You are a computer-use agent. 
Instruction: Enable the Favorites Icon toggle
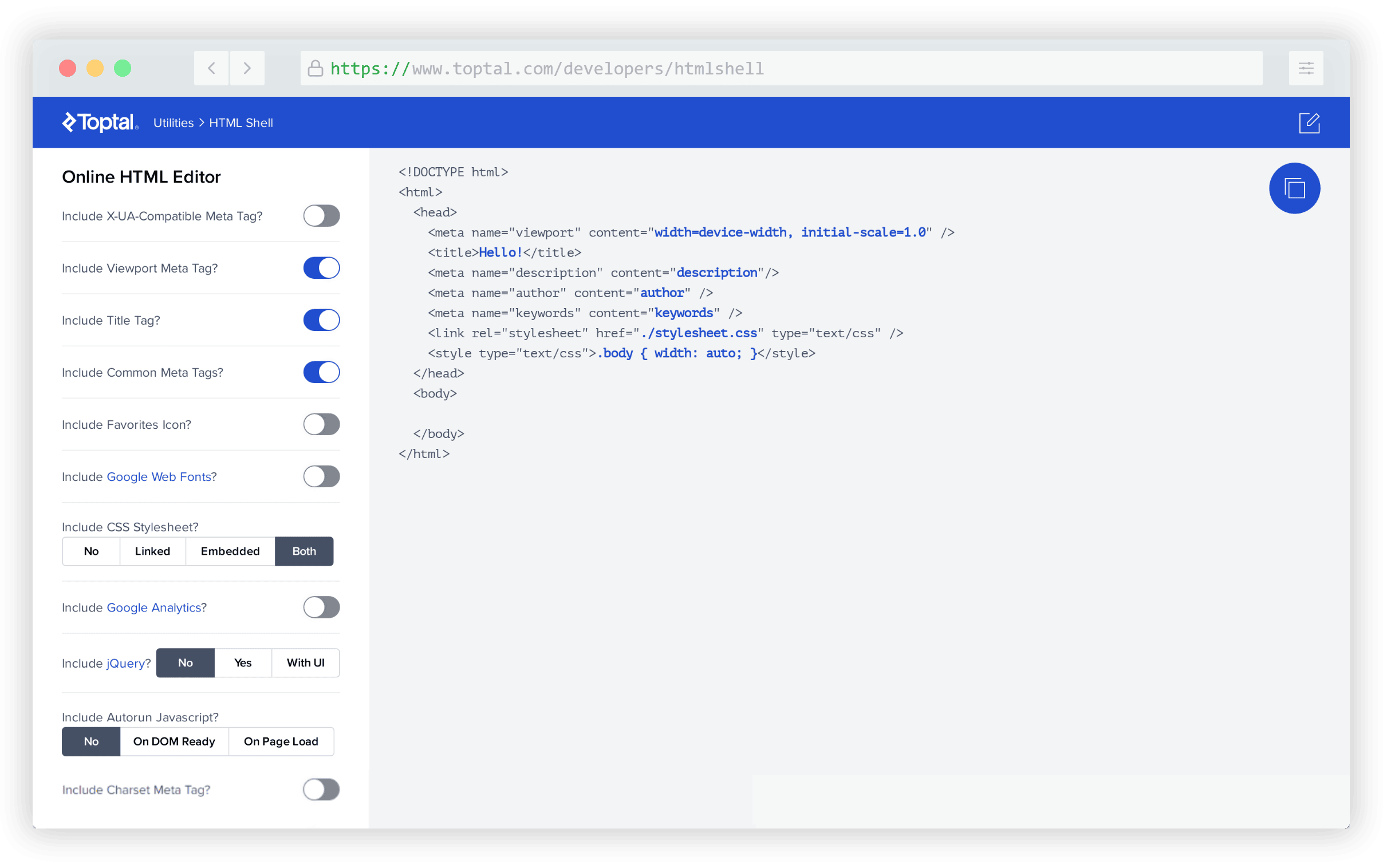(321, 425)
